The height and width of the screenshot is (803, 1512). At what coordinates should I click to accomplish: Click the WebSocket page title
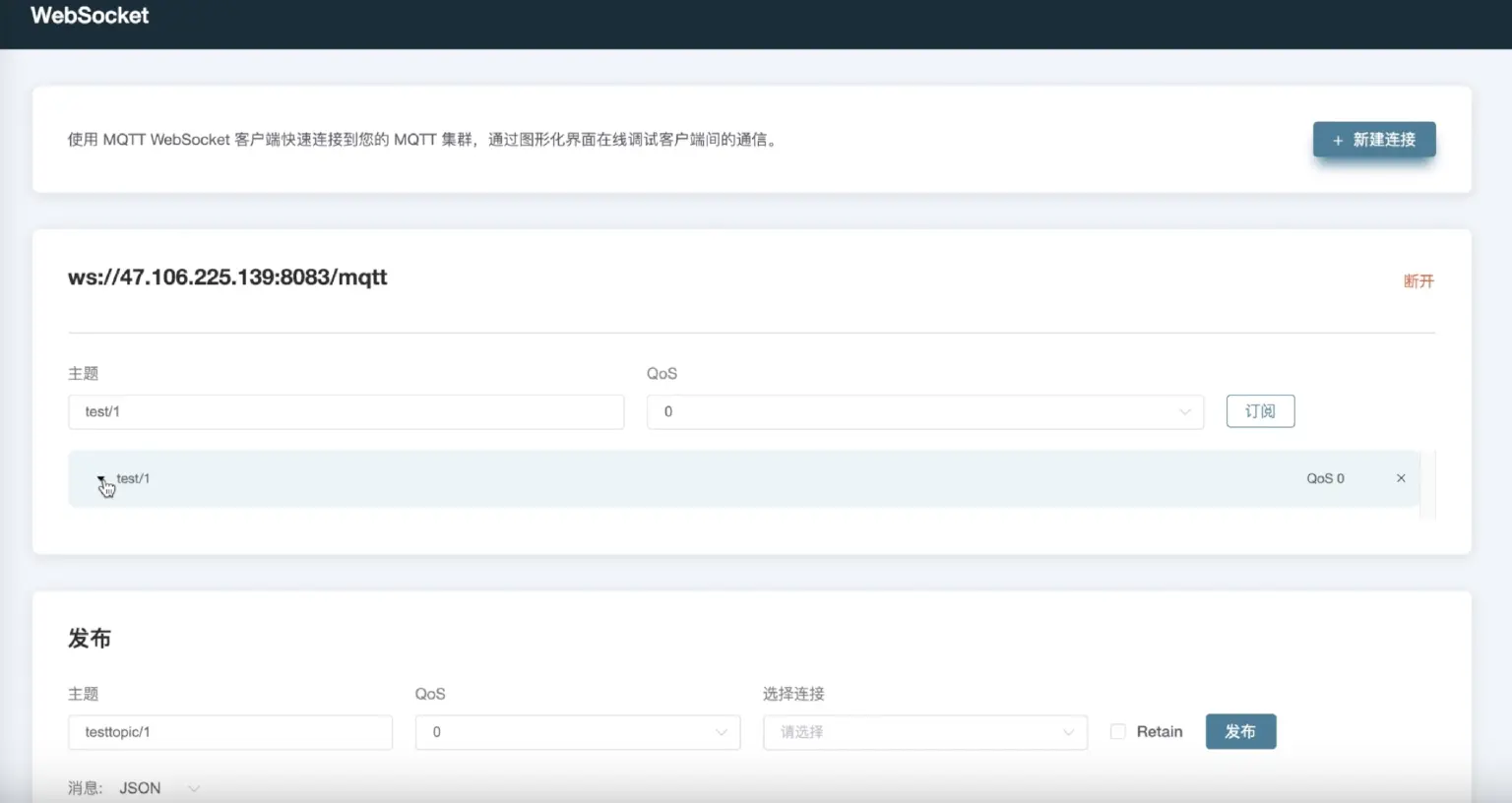90,16
